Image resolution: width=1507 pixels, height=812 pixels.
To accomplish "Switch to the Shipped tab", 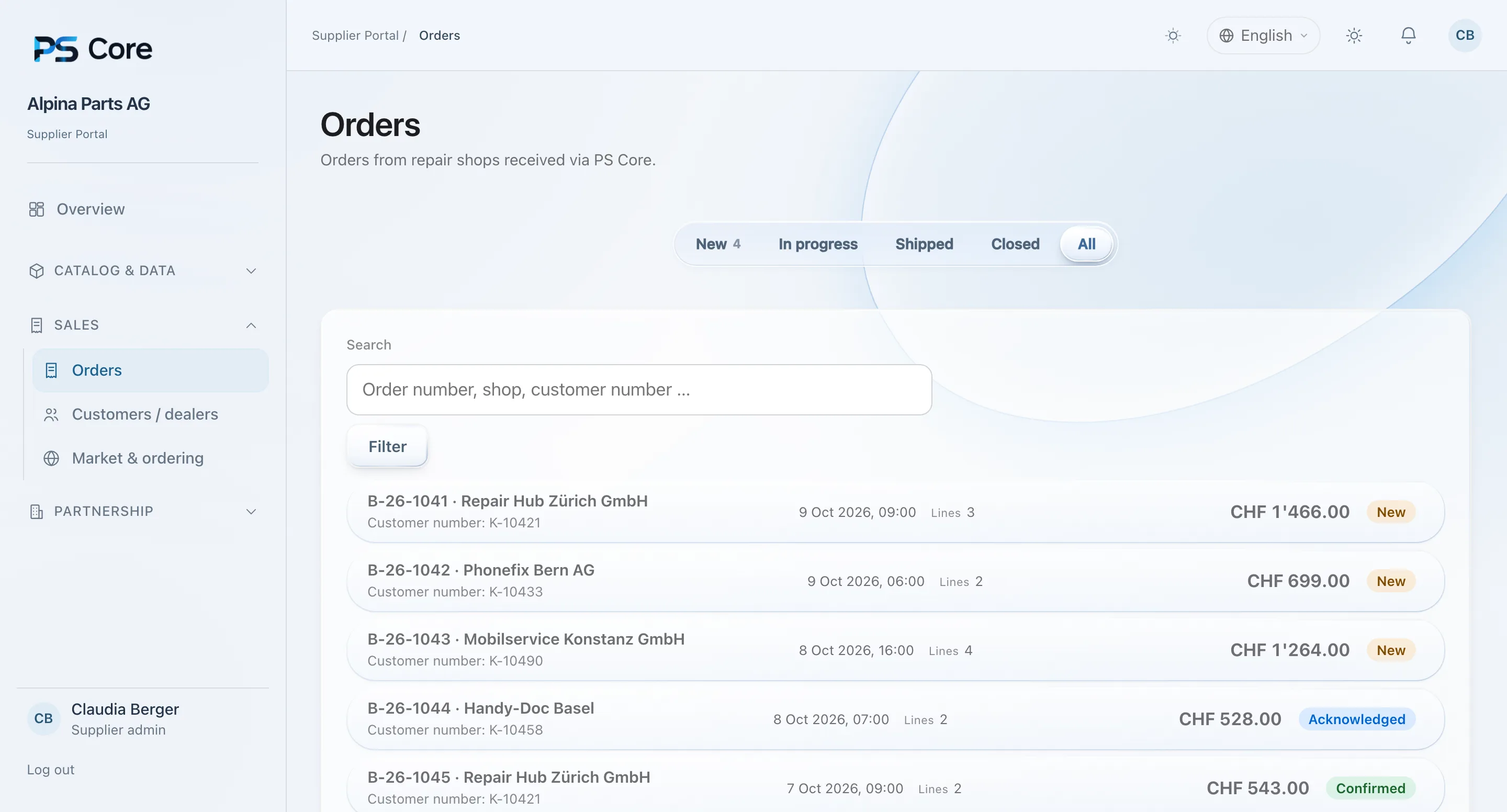I will 924,244.
